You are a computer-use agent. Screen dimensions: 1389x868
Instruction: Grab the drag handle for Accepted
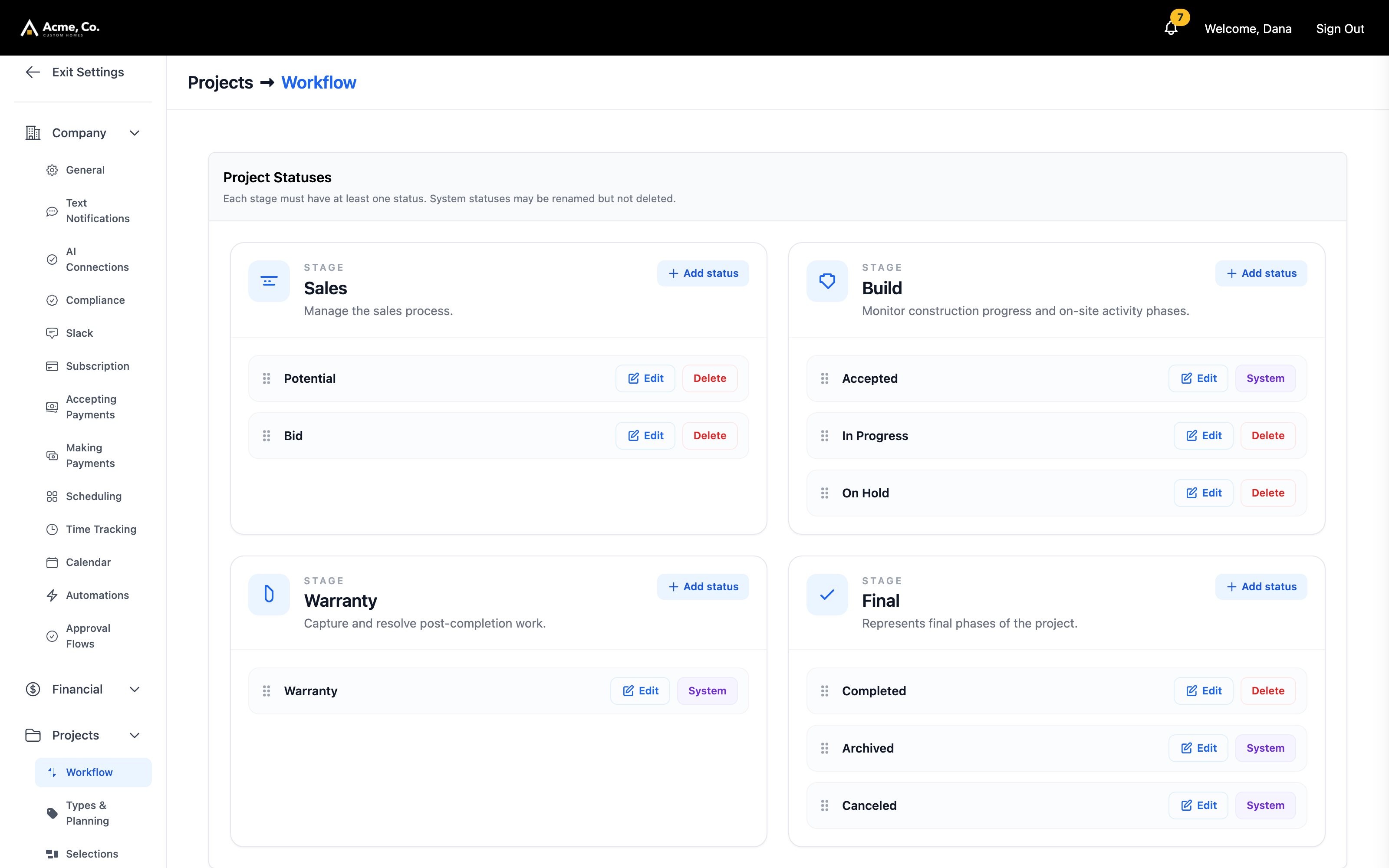coord(825,378)
